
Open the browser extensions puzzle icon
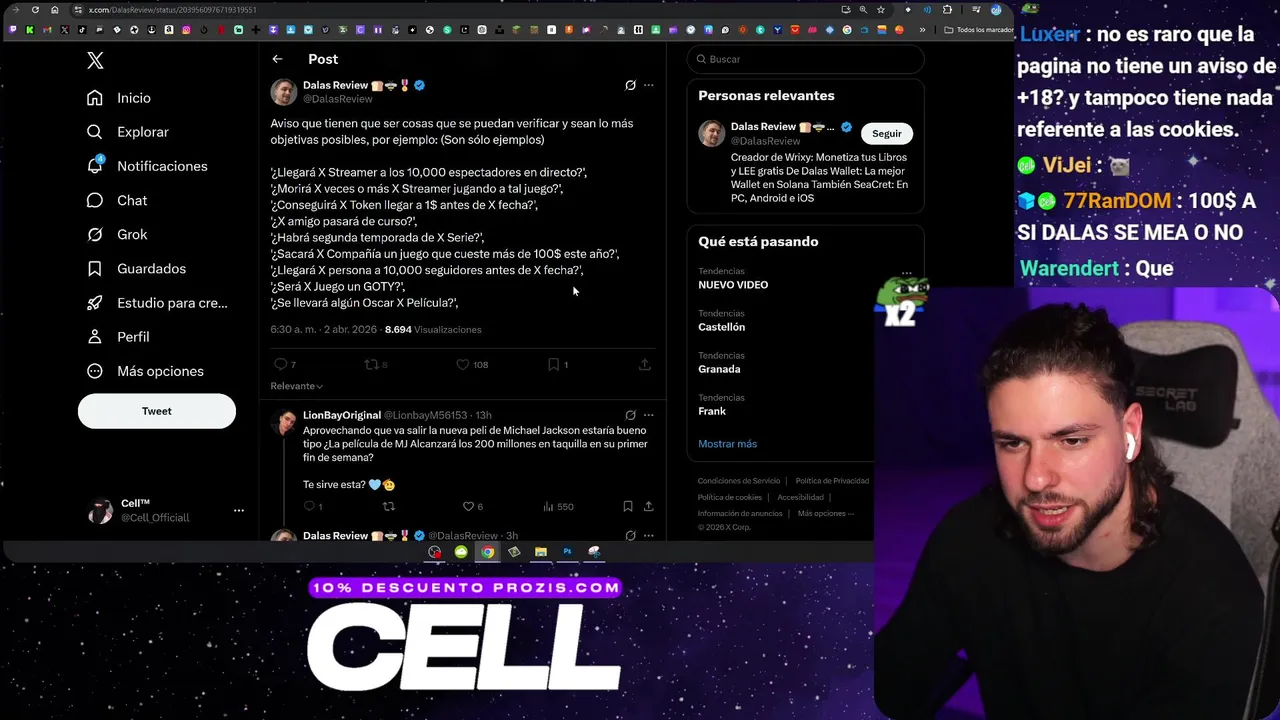click(x=947, y=10)
